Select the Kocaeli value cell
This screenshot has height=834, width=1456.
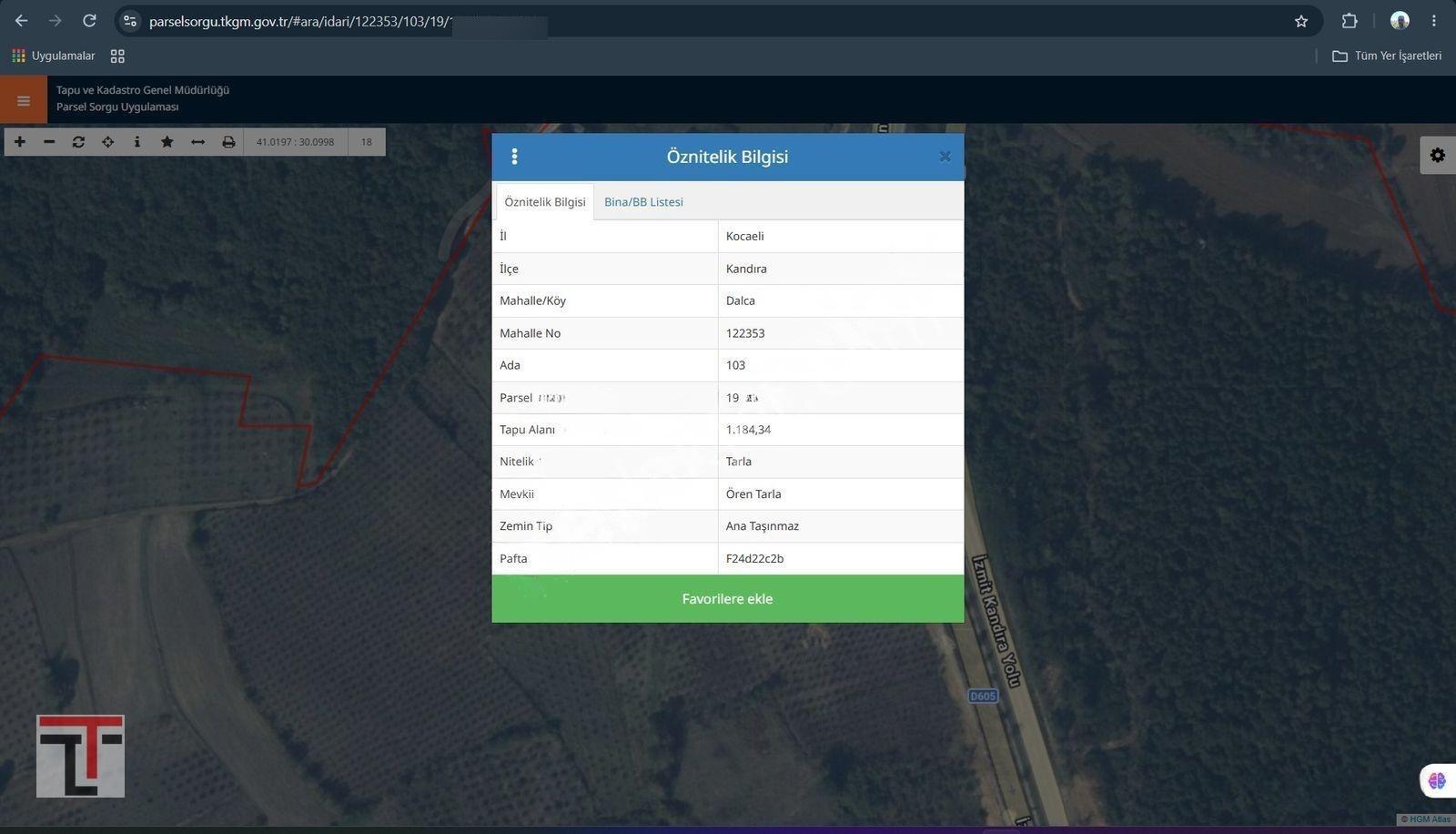click(841, 237)
